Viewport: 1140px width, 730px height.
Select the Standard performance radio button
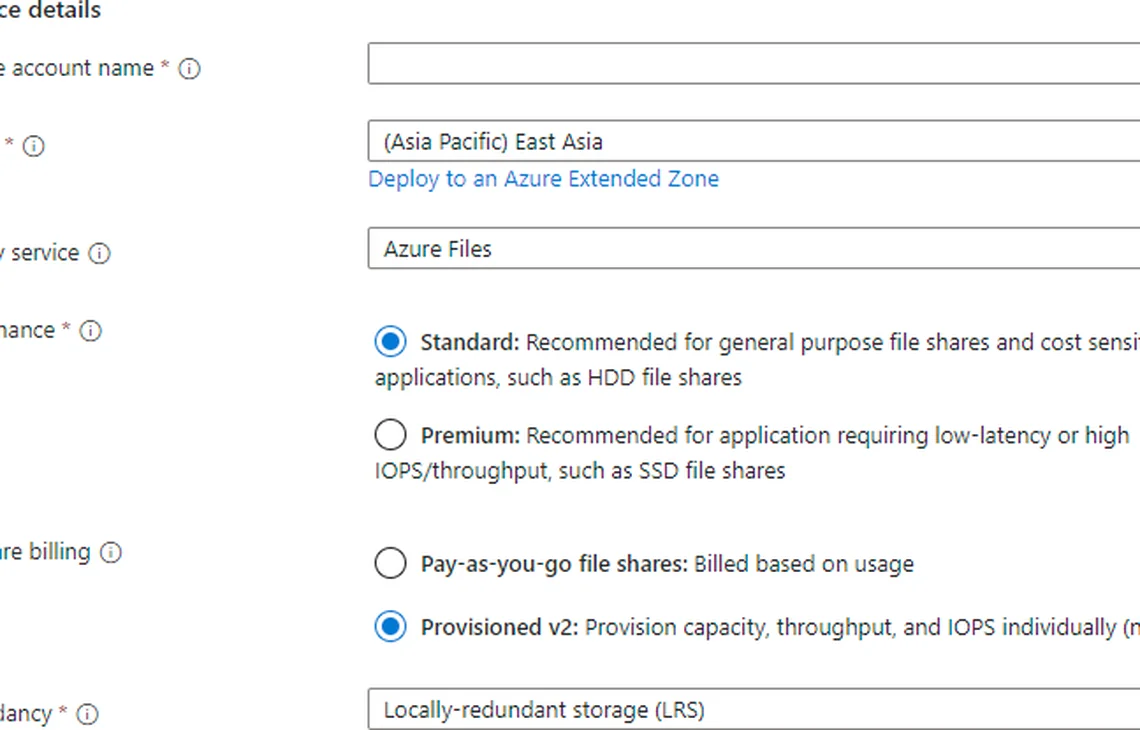390,342
